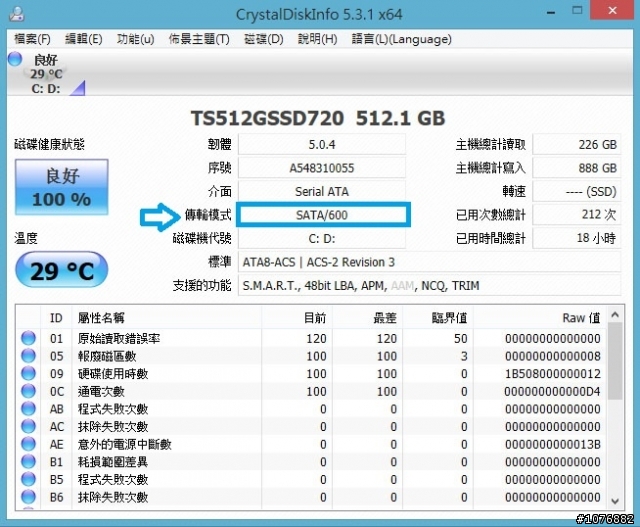Click the ID cell B6 in the table
Viewport: 640px width, 527px height.
56,497
